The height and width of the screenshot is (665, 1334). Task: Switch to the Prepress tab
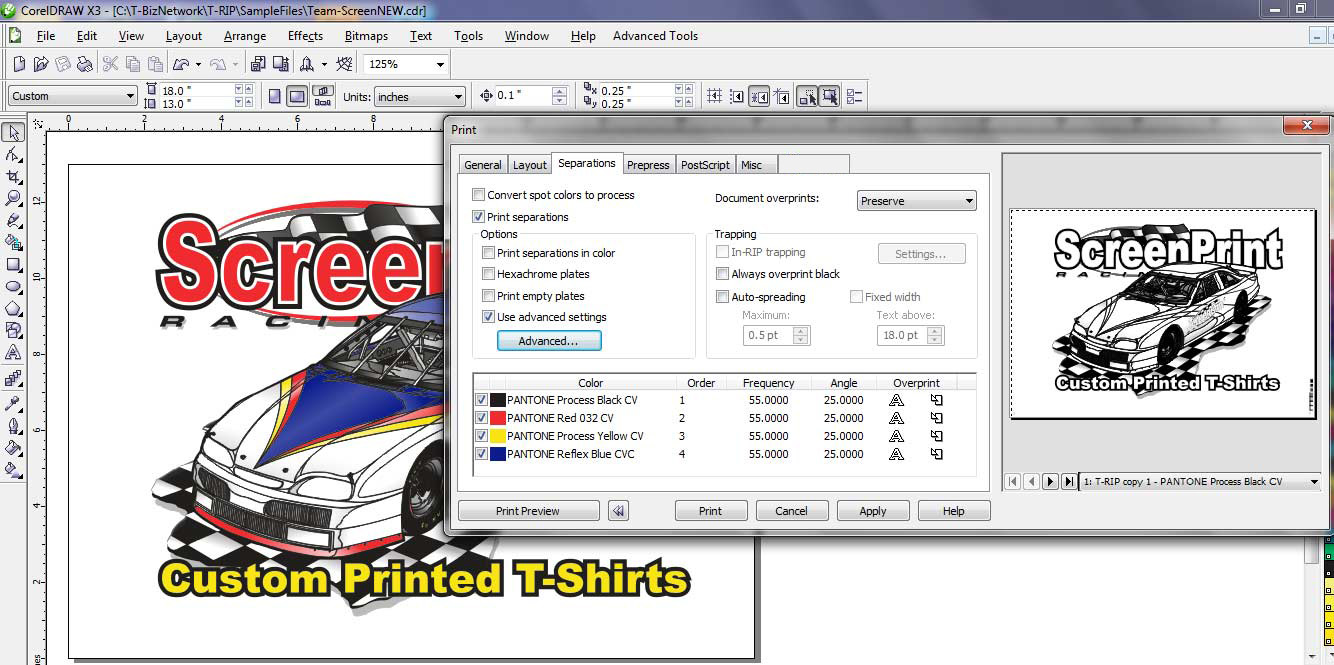648,165
